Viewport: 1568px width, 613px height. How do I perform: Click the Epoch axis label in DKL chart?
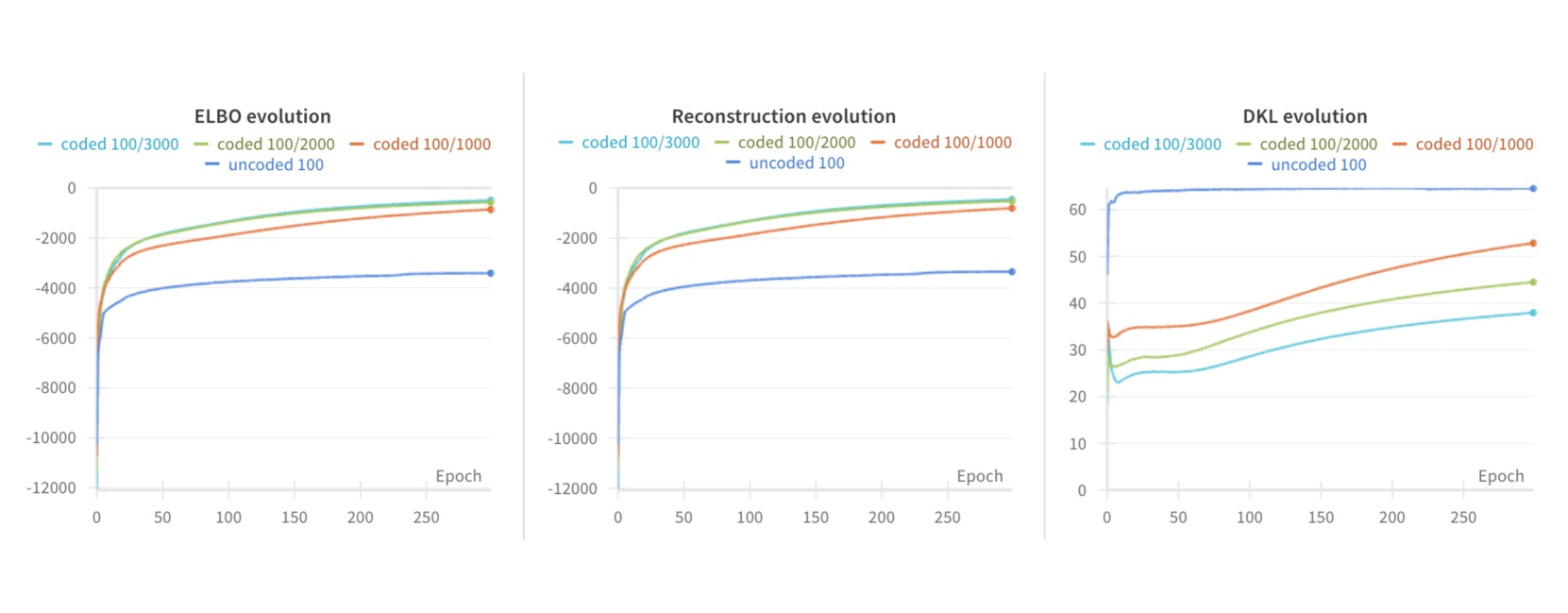pyautogui.click(x=1500, y=476)
